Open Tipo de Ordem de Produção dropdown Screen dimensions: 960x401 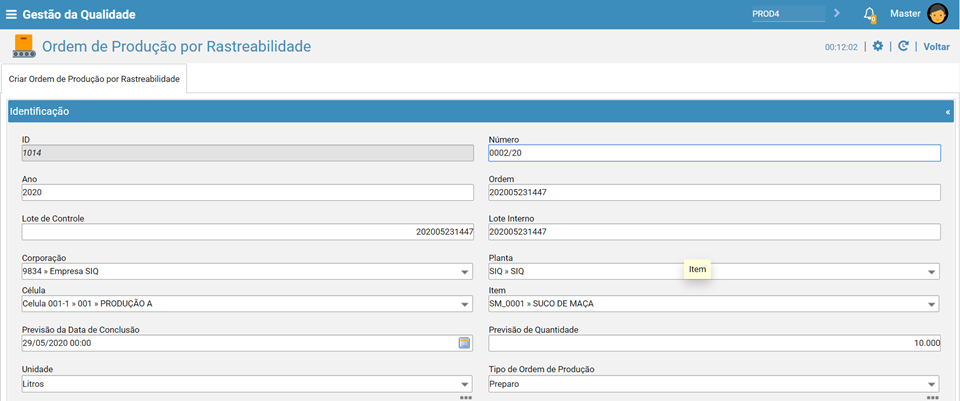tap(932, 384)
